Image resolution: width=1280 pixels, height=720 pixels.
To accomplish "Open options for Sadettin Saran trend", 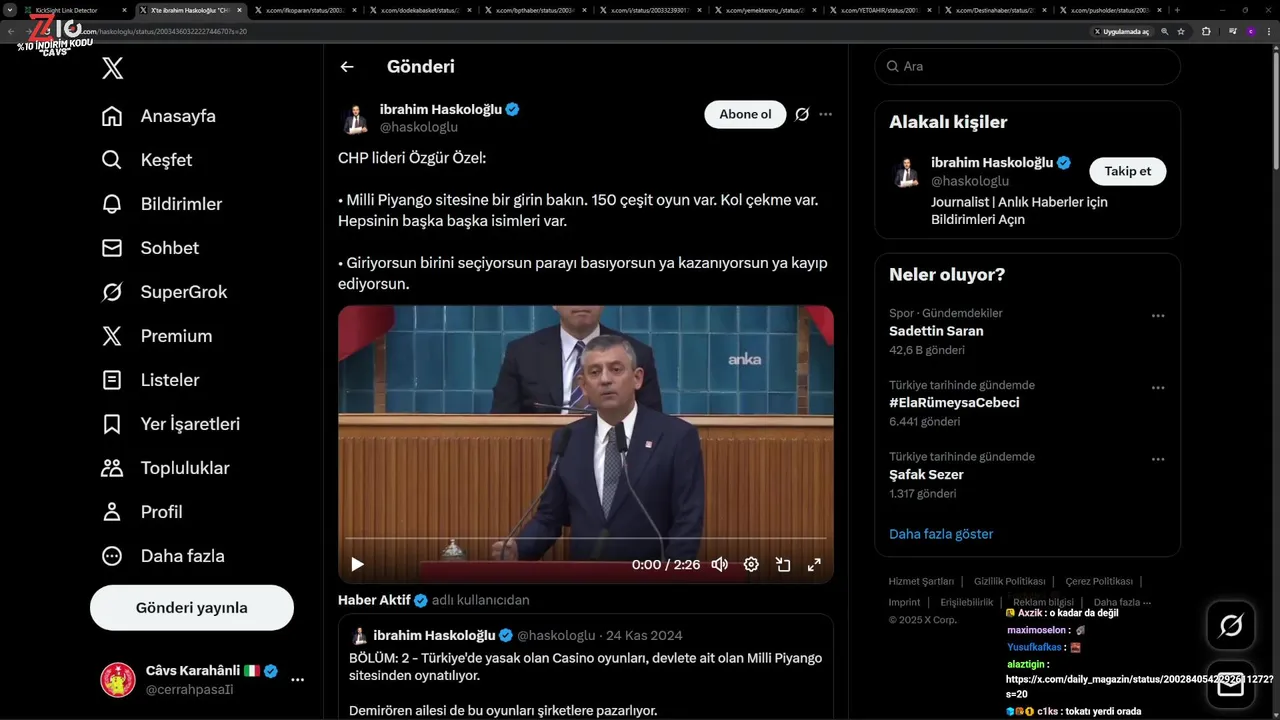I will (x=1158, y=315).
